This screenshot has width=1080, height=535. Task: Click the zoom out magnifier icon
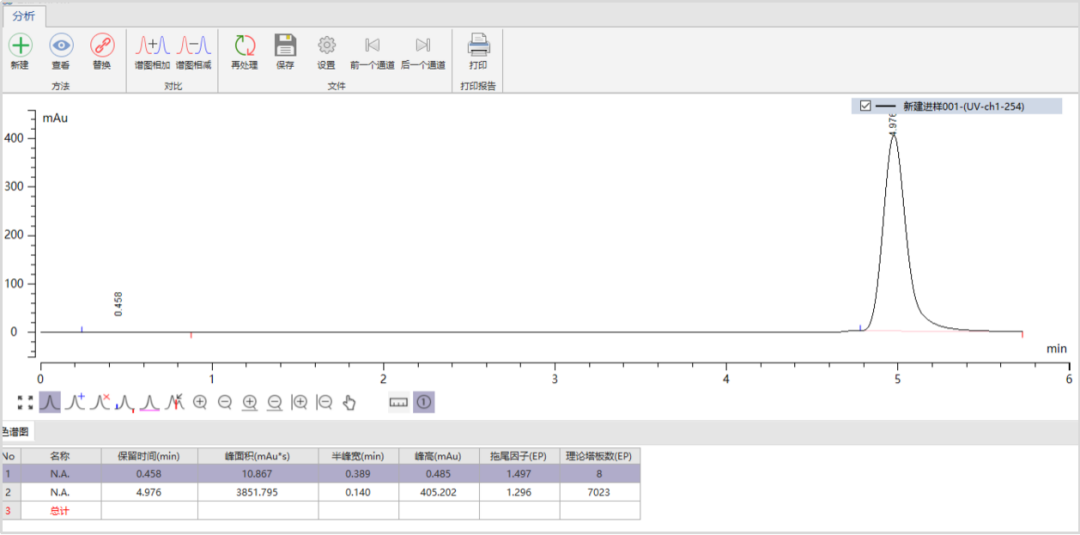click(225, 402)
